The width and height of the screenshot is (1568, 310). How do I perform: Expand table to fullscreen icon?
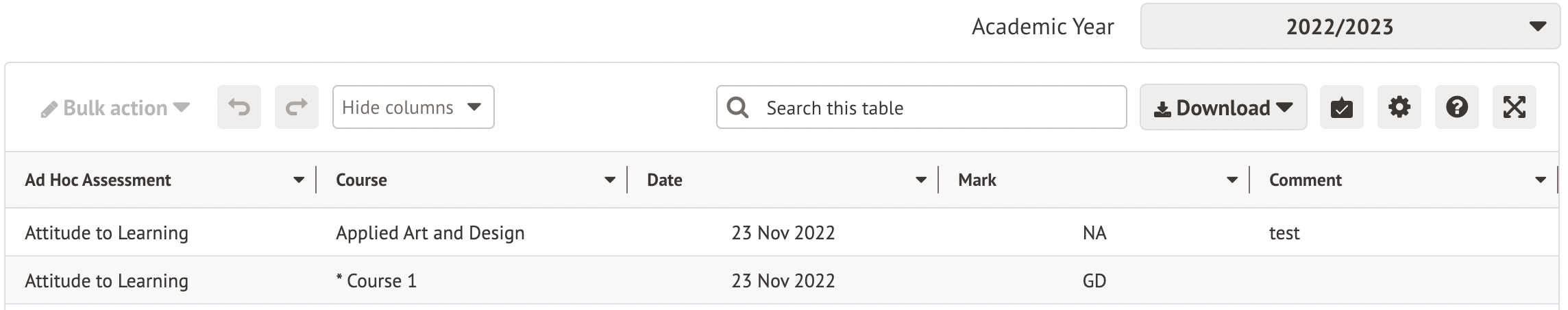click(1514, 107)
